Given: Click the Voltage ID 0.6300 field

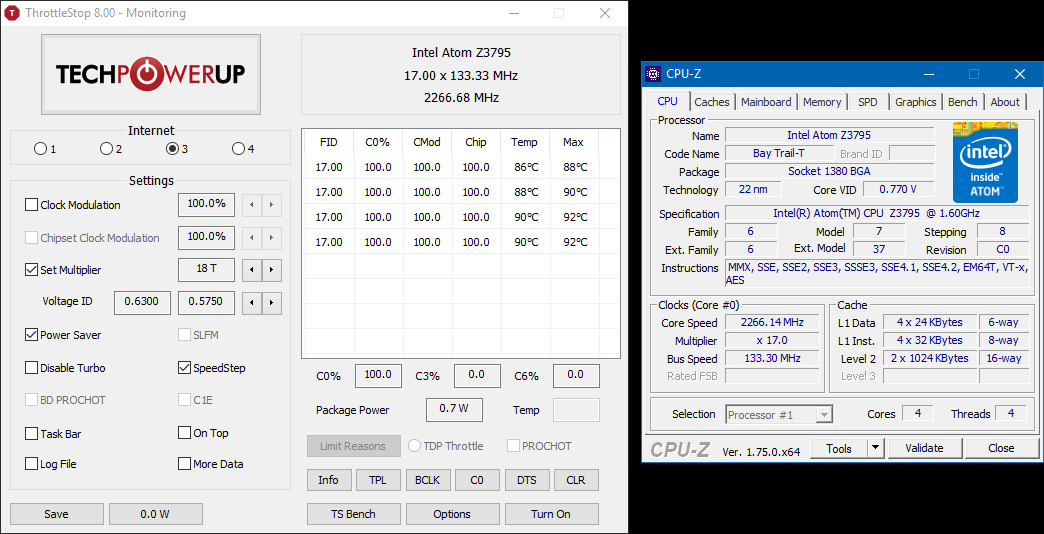Looking at the screenshot, I should 142,302.
